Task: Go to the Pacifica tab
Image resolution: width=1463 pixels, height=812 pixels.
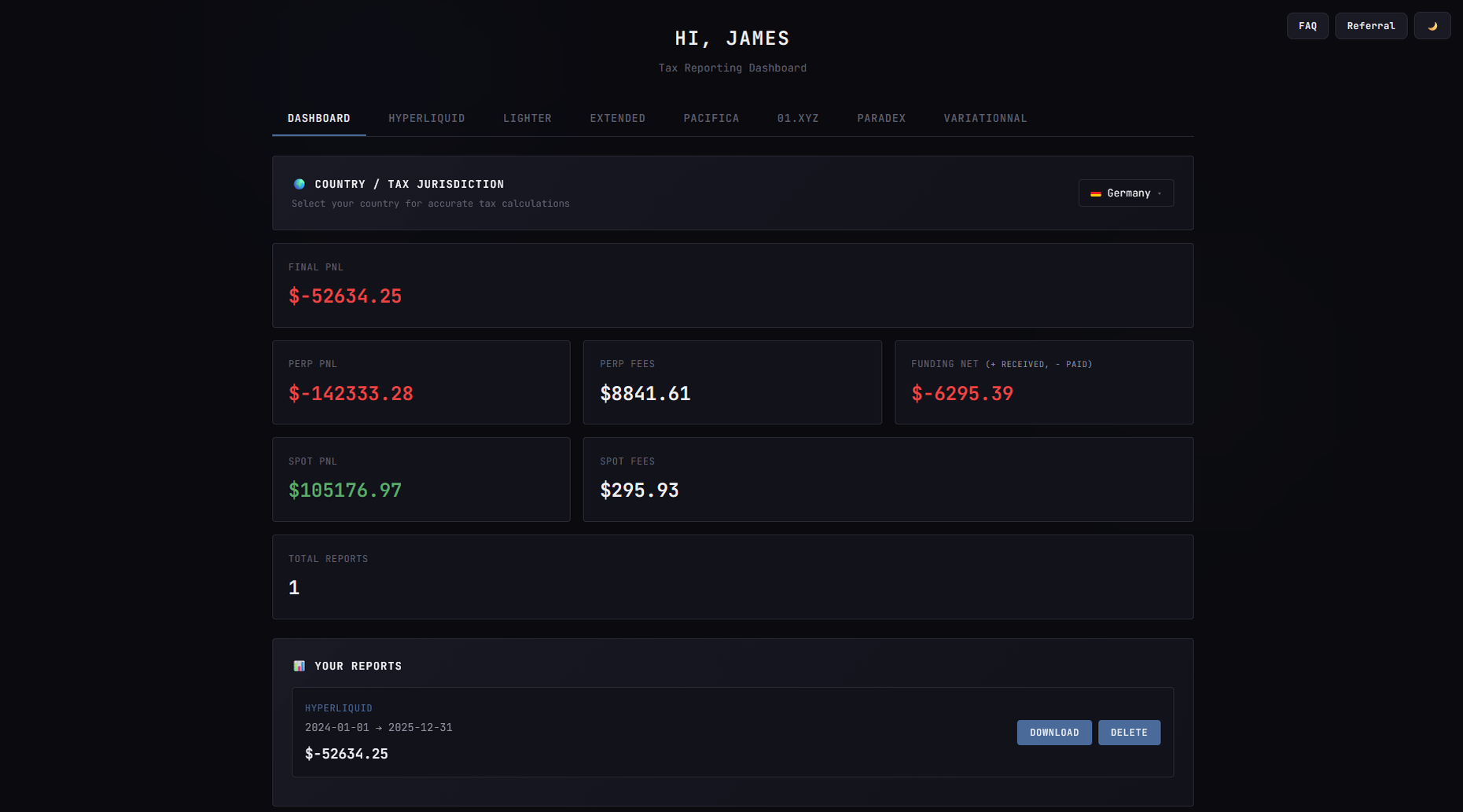Action: (x=711, y=119)
